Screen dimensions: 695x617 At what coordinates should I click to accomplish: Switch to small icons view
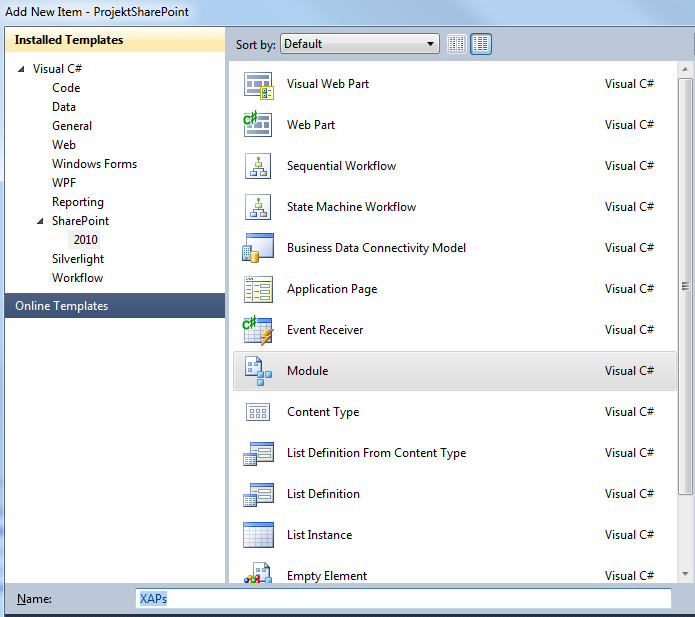coord(457,44)
